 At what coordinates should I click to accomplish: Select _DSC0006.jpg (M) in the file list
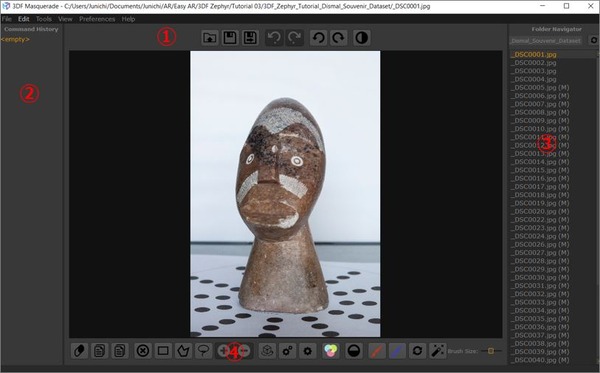pyautogui.click(x=540, y=96)
